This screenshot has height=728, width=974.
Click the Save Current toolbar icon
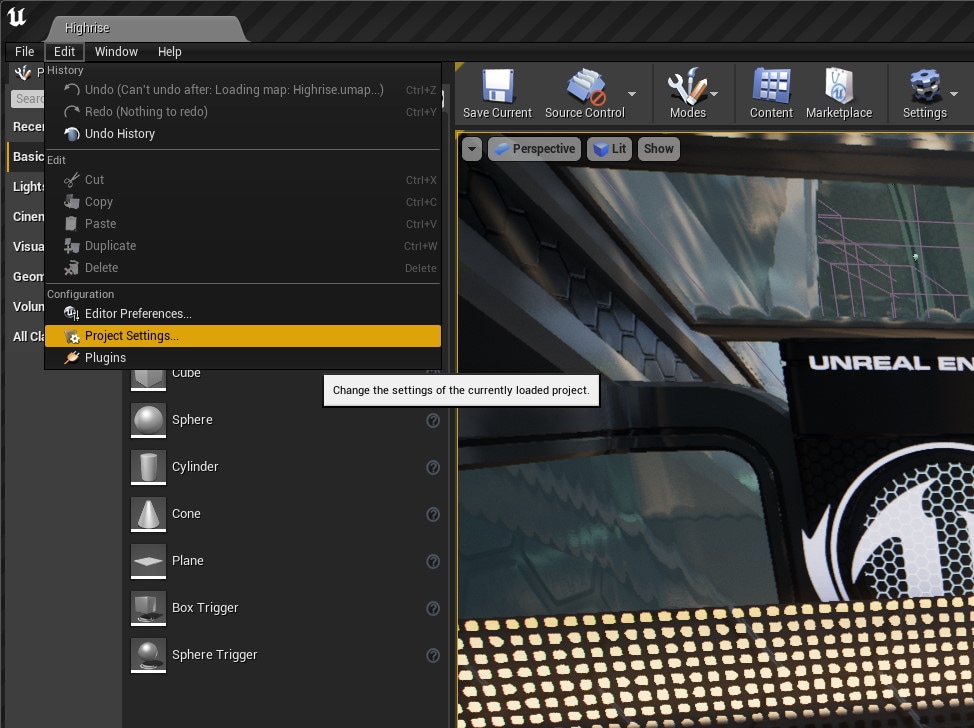(497, 88)
